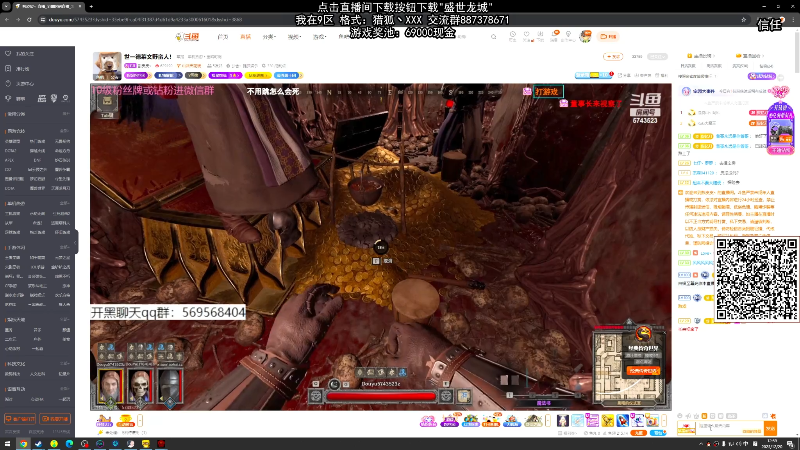Click the search magnifier icon in header

(493, 37)
